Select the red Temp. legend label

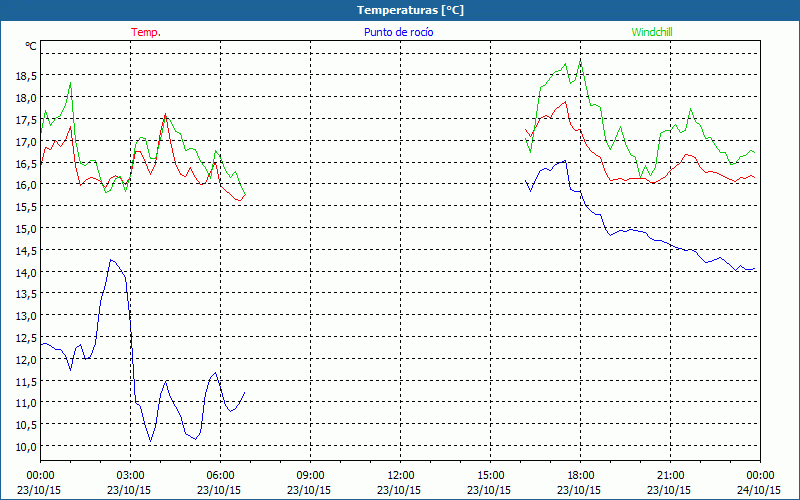[x=146, y=32]
